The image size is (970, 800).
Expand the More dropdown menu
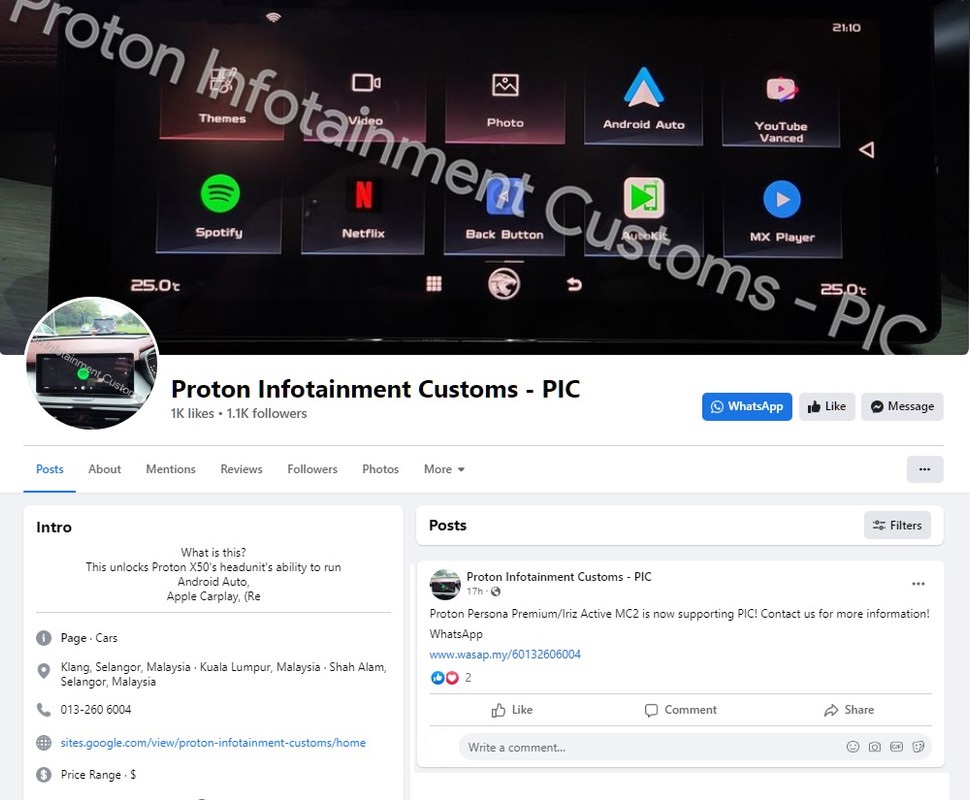444,469
